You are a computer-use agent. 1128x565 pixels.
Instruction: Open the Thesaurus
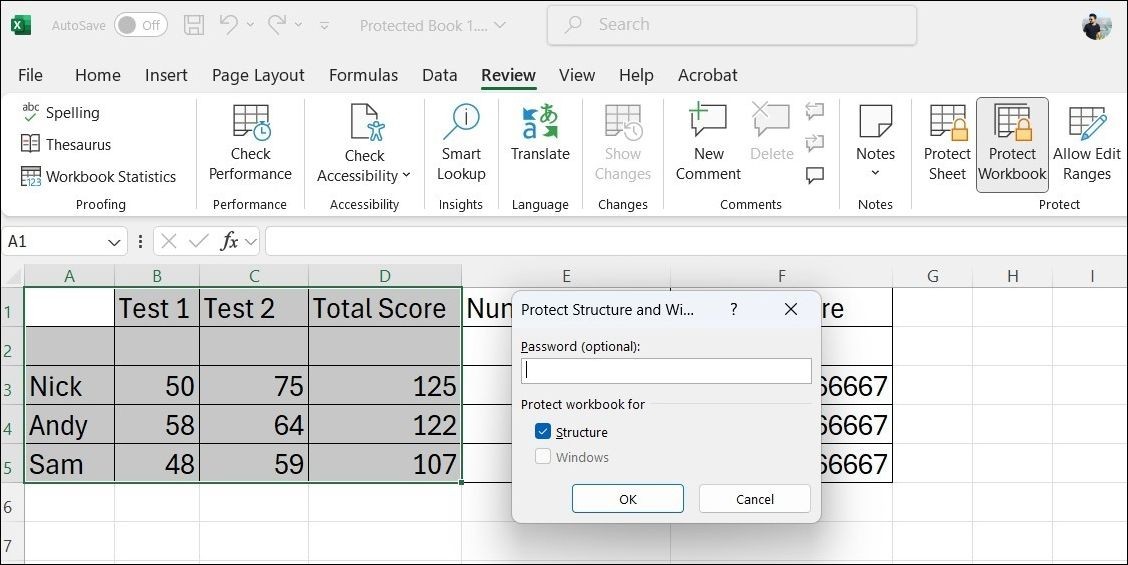(66, 144)
